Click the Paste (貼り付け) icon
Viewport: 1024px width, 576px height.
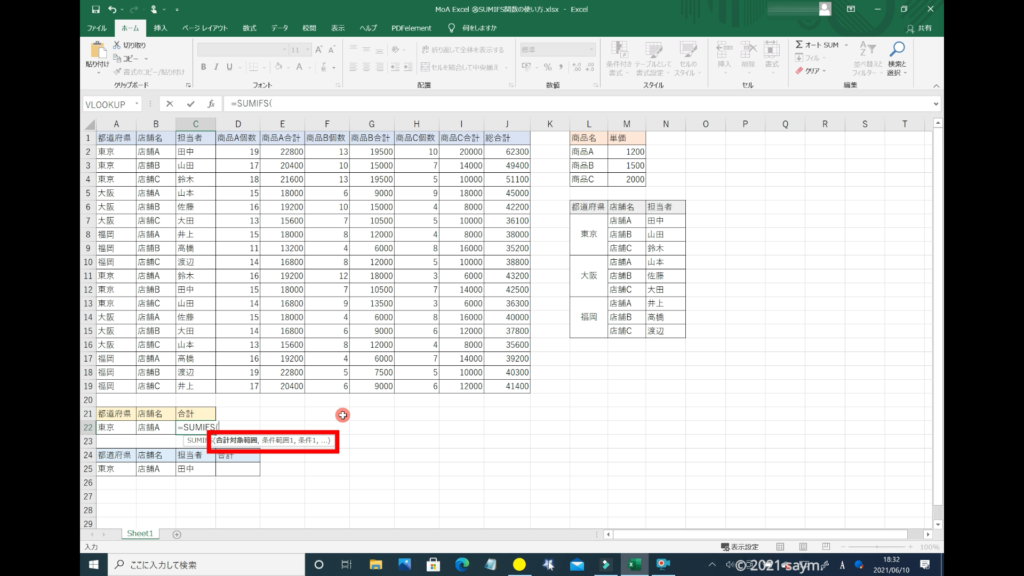pos(98,50)
